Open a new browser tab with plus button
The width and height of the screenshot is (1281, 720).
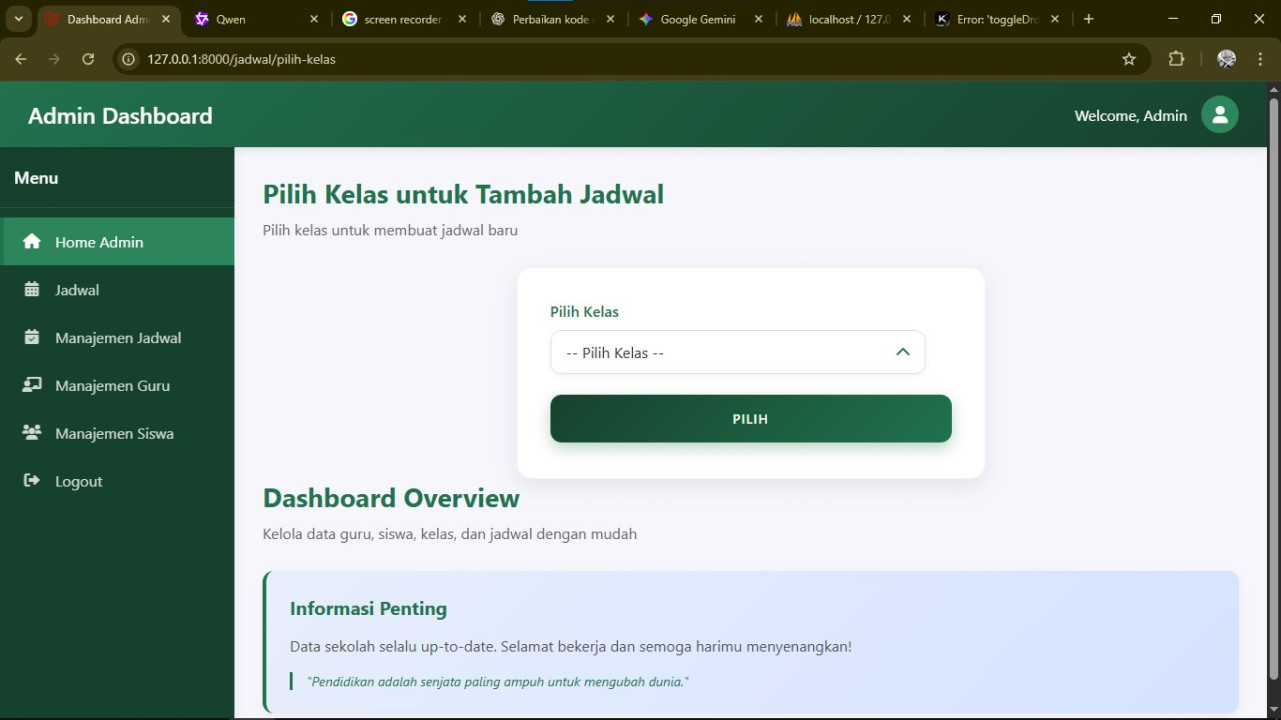tap(1088, 19)
